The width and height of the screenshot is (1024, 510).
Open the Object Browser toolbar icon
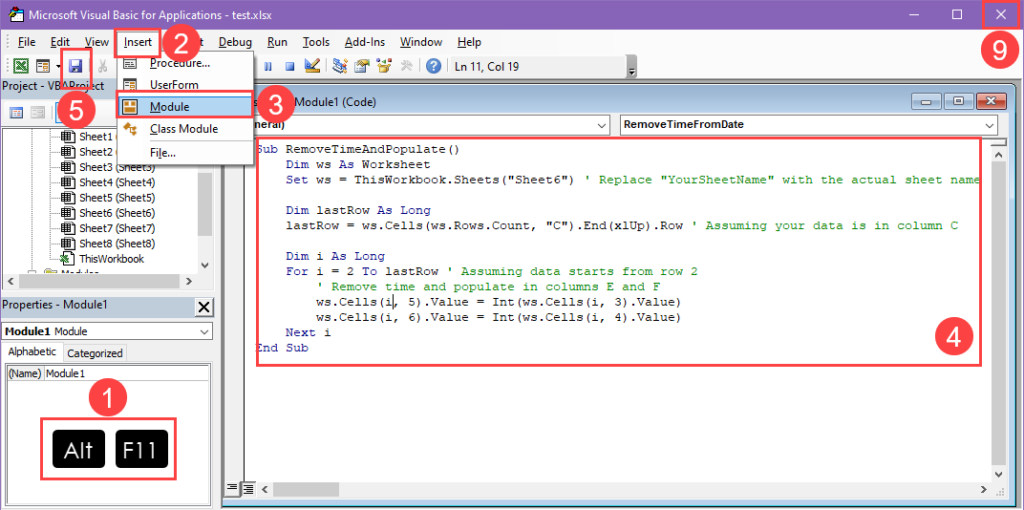(x=383, y=66)
